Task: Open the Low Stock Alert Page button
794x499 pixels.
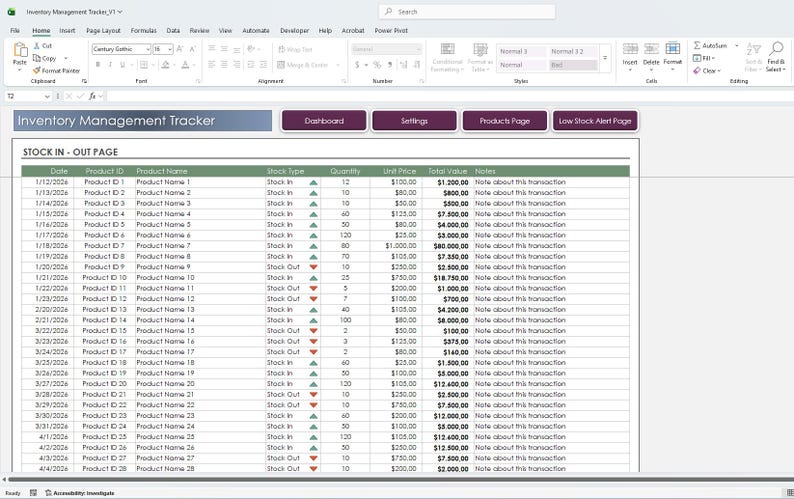Action: [x=595, y=121]
